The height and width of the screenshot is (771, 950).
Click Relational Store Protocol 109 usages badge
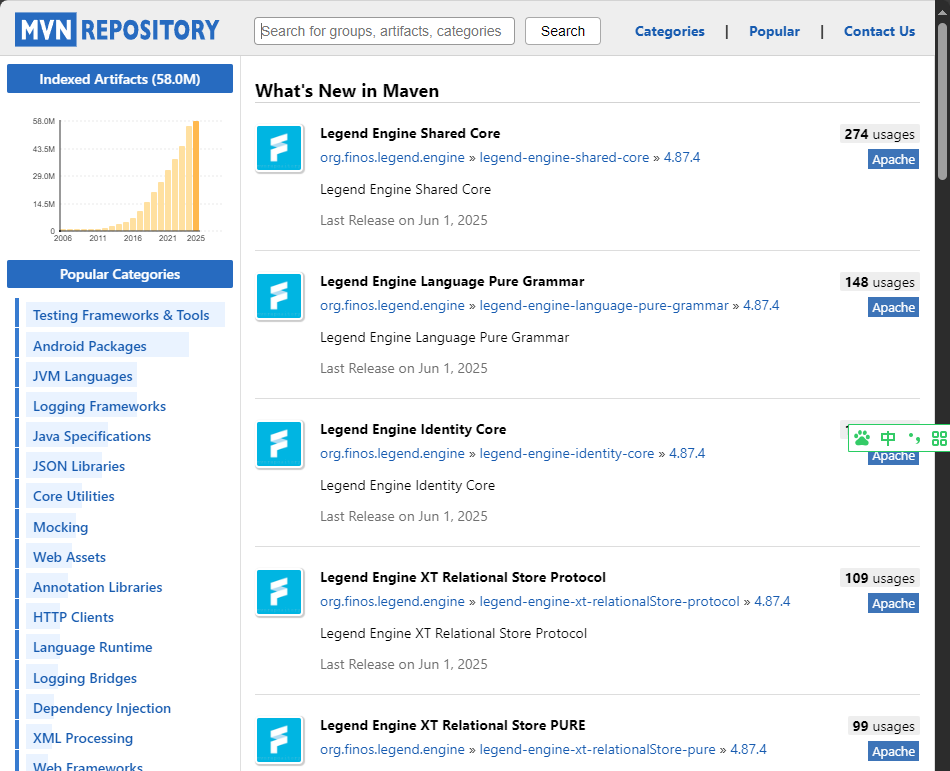click(x=880, y=578)
